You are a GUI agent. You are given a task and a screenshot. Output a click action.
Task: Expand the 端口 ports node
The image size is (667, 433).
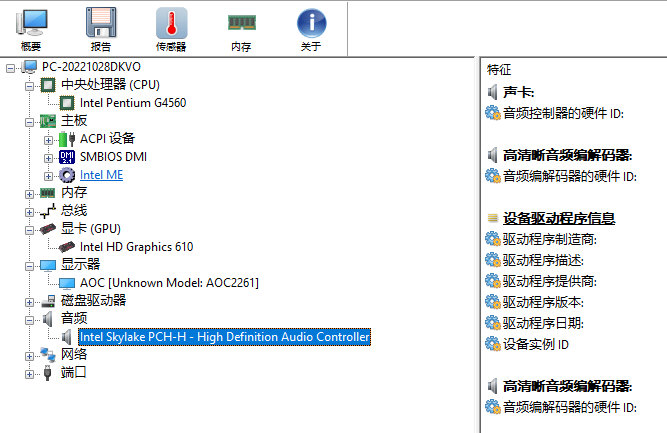coord(29,374)
